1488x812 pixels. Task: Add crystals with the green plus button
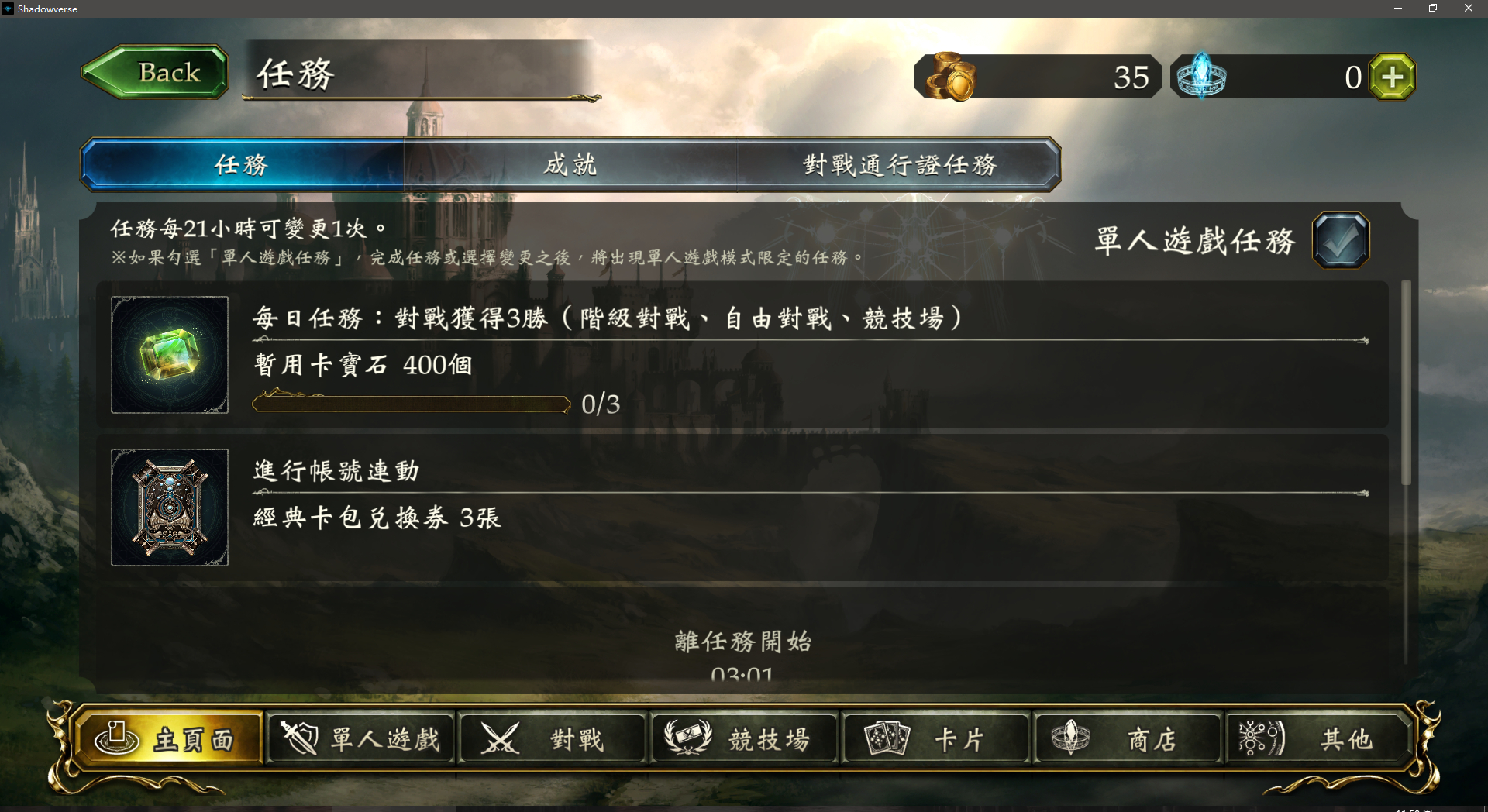pos(1393,77)
